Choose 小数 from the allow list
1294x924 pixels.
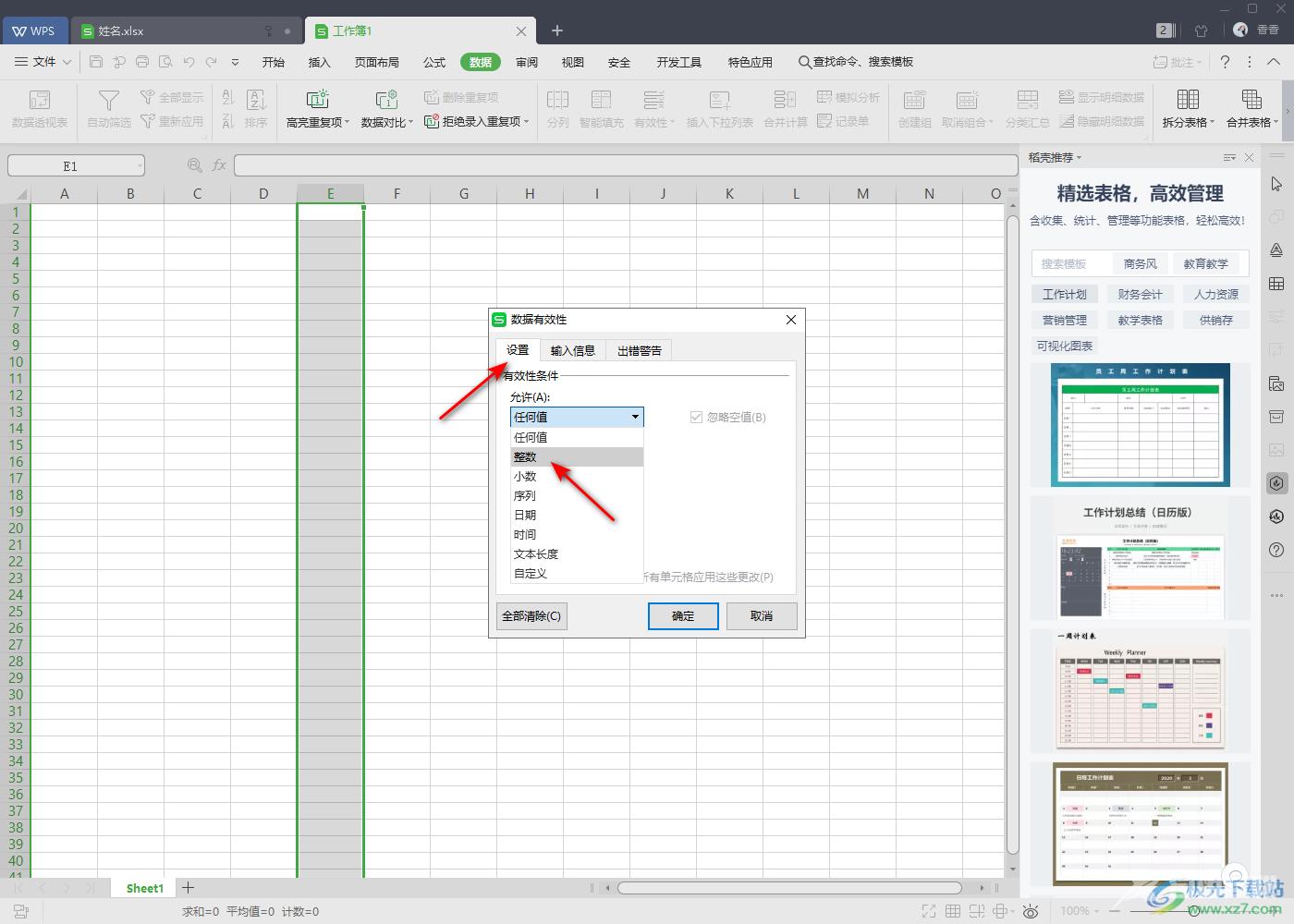tap(577, 476)
